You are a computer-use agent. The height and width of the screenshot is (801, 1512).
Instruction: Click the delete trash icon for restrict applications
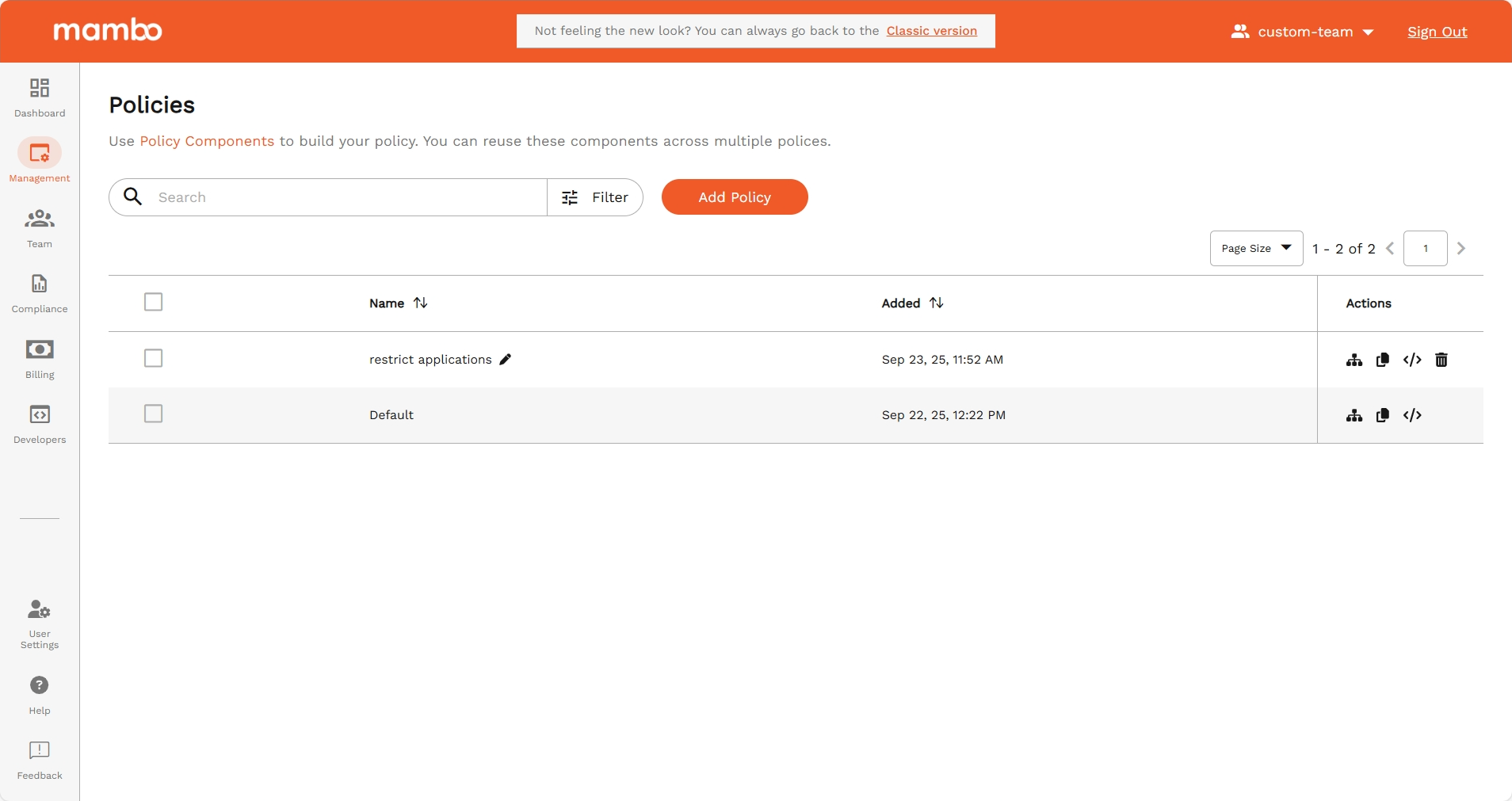click(1441, 360)
